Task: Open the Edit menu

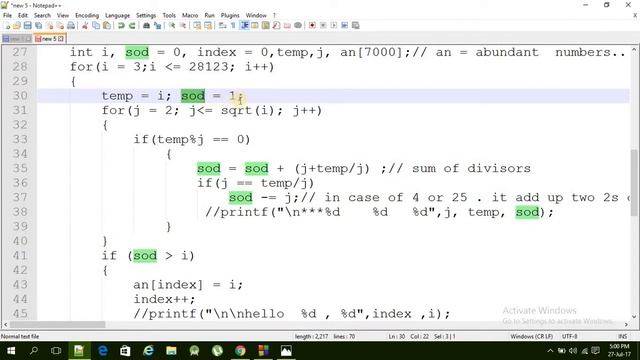Action: [x=23, y=15]
